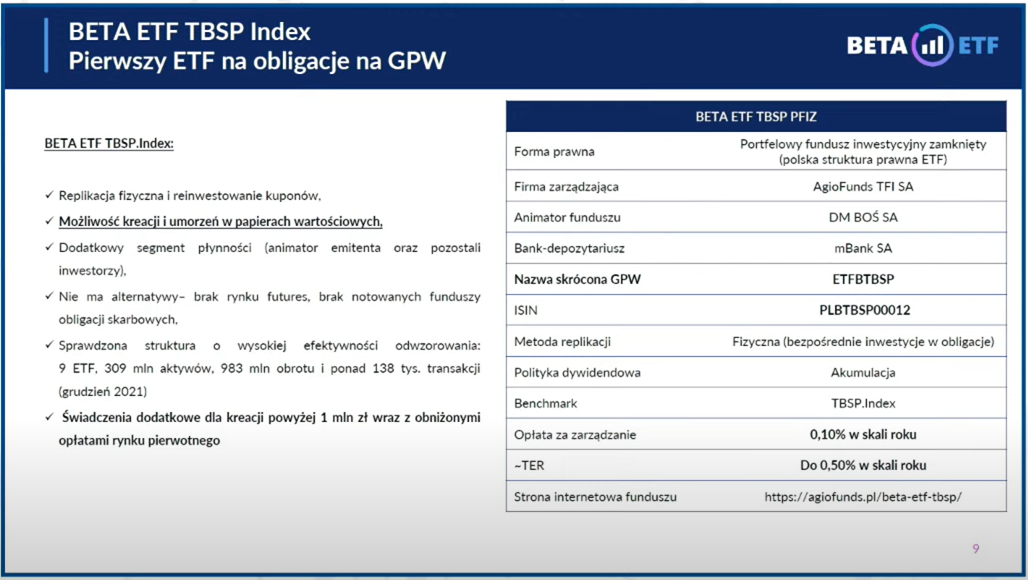
Task: Click the underlined 'BETA ETF TBSP.Index:' heading
Action: [x=109, y=144]
